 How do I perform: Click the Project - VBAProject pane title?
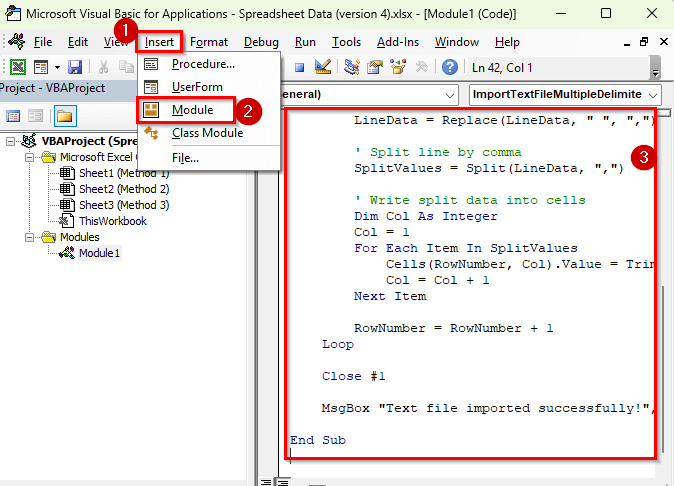coord(52,88)
